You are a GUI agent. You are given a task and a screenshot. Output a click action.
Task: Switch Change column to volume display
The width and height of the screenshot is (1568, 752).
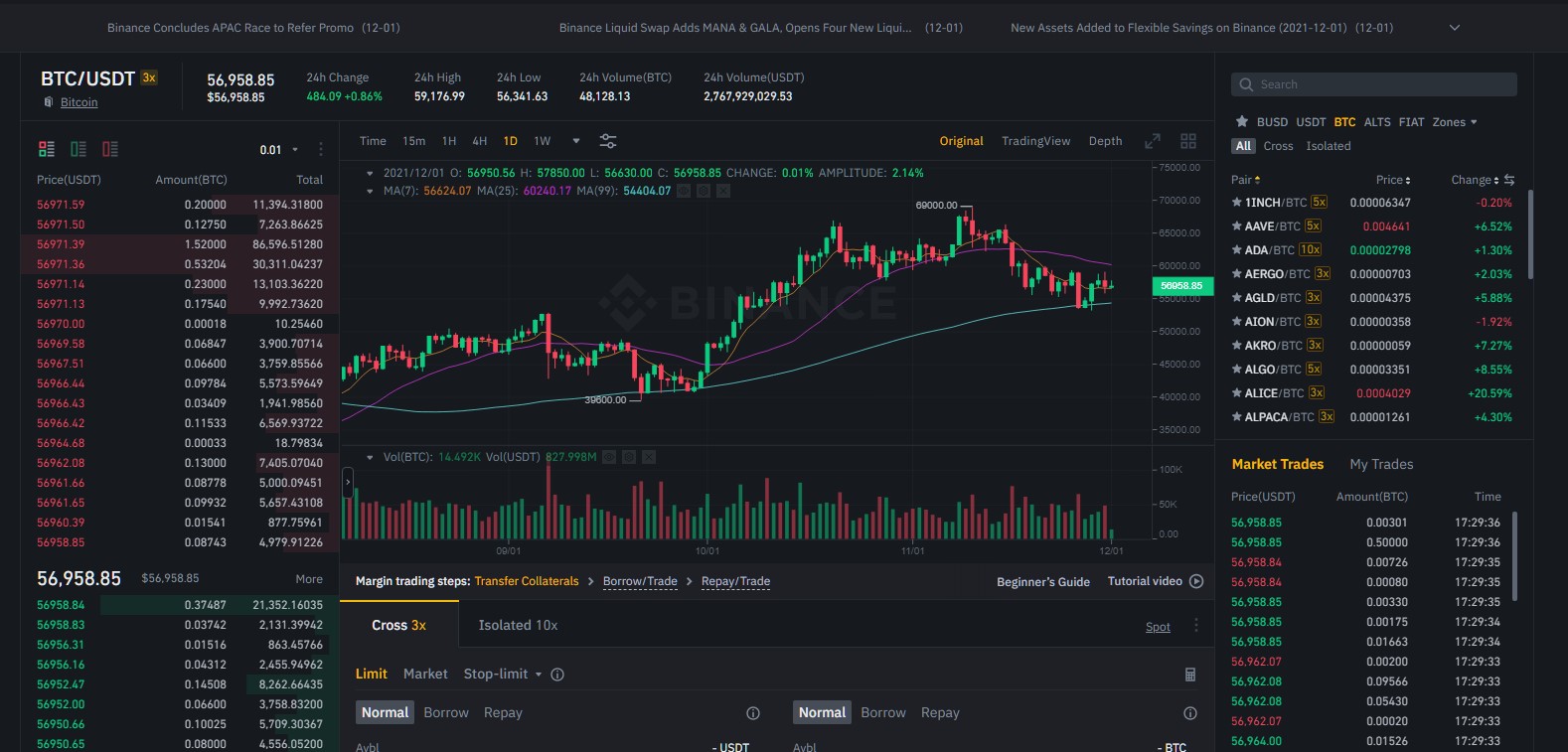point(1509,180)
